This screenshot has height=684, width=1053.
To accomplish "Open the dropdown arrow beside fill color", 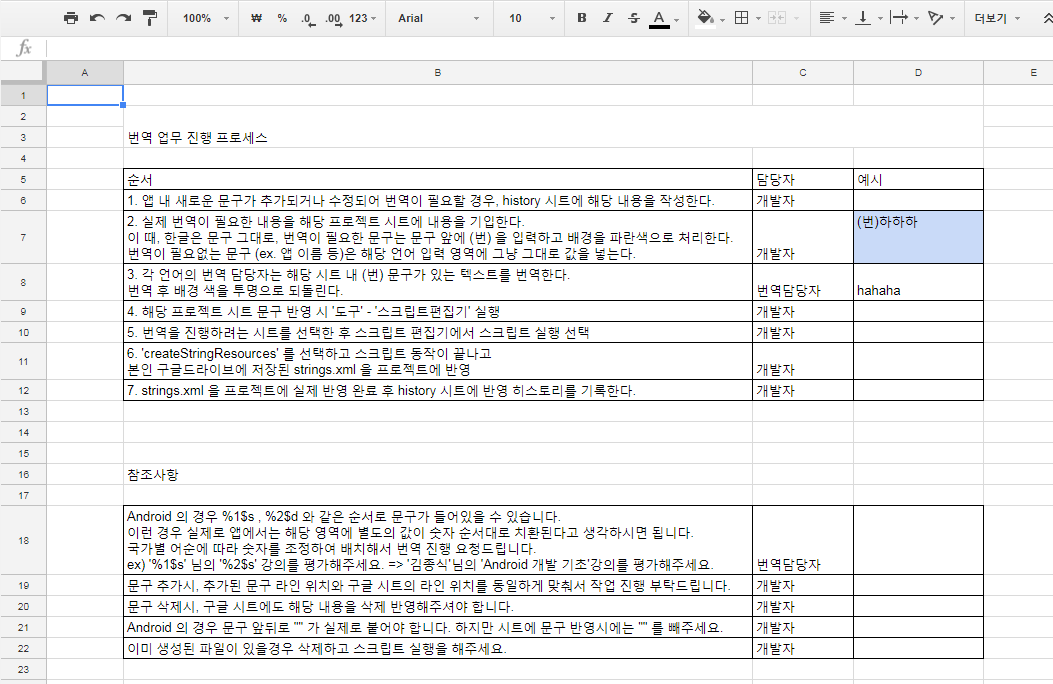I will 722,19.
